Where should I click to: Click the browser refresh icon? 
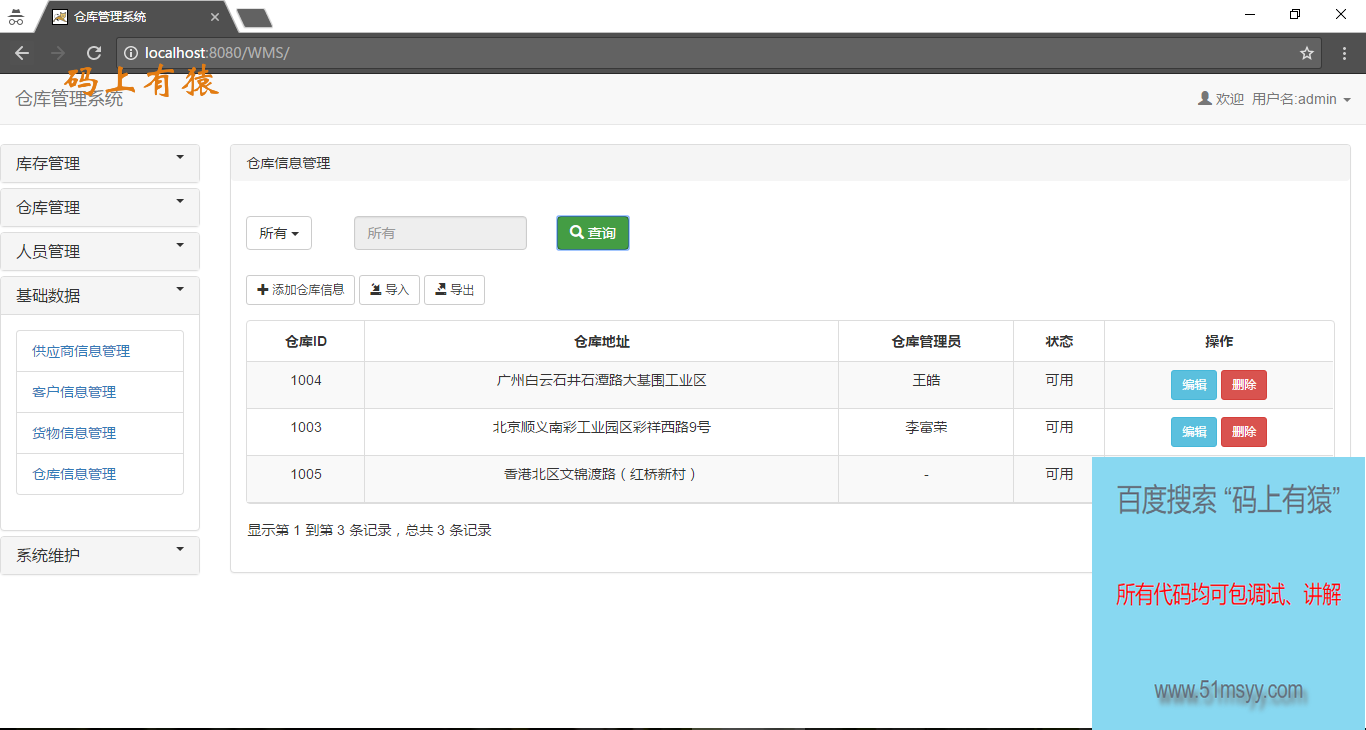pyautogui.click(x=93, y=53)
